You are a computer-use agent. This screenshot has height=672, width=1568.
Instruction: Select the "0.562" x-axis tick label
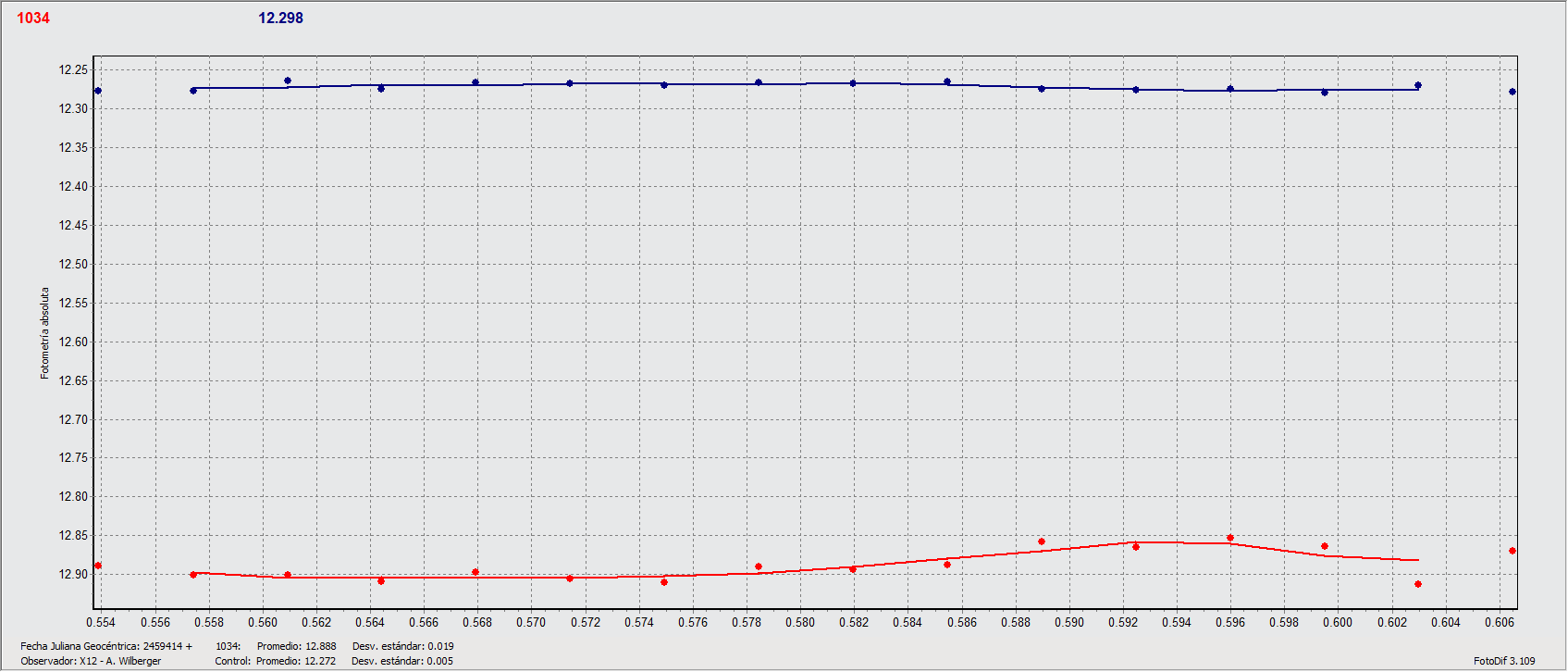[x=316, y=623]
